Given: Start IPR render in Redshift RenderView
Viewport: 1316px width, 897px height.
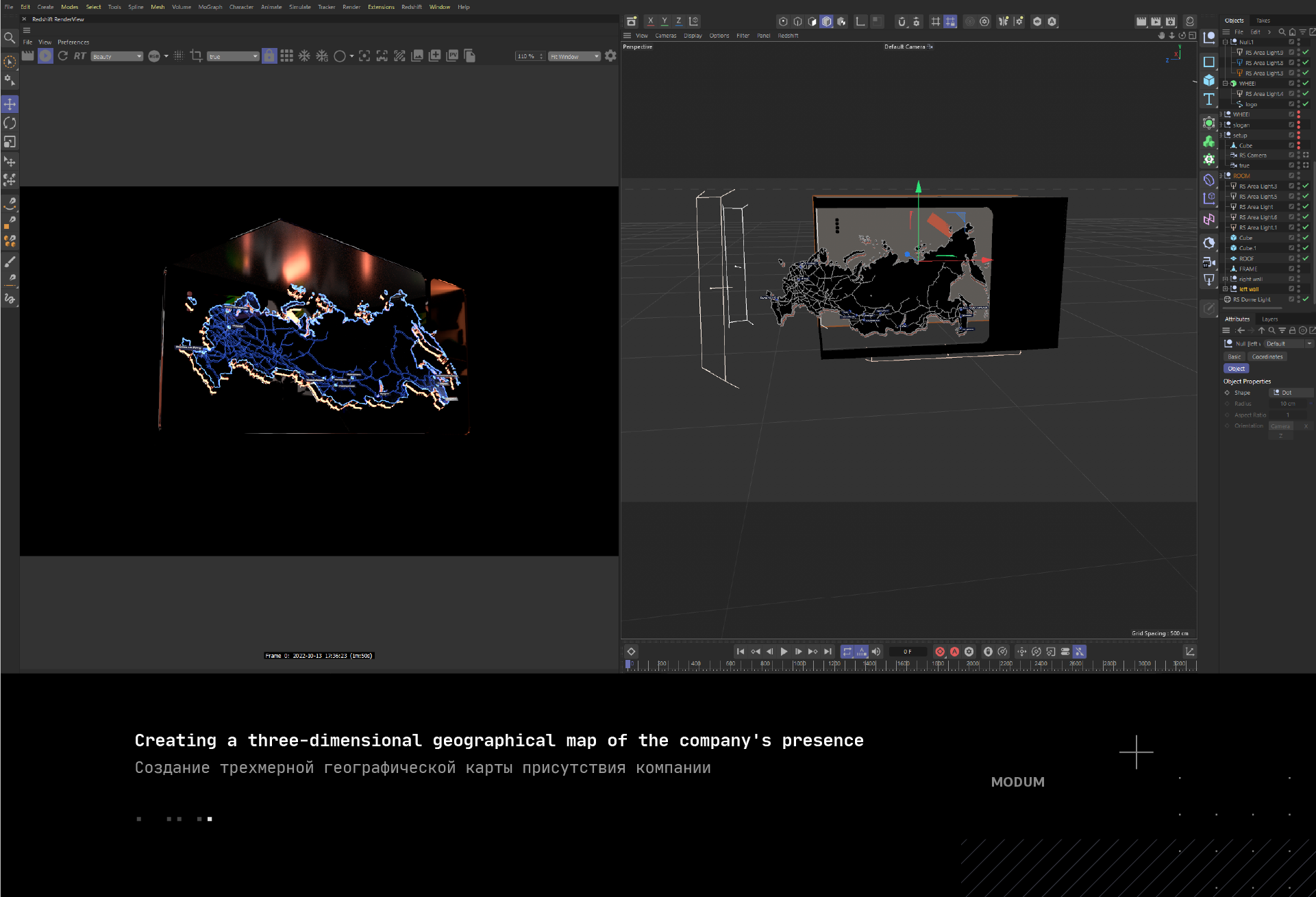Looking at the screenshot, I should click(x=45, y=56).
